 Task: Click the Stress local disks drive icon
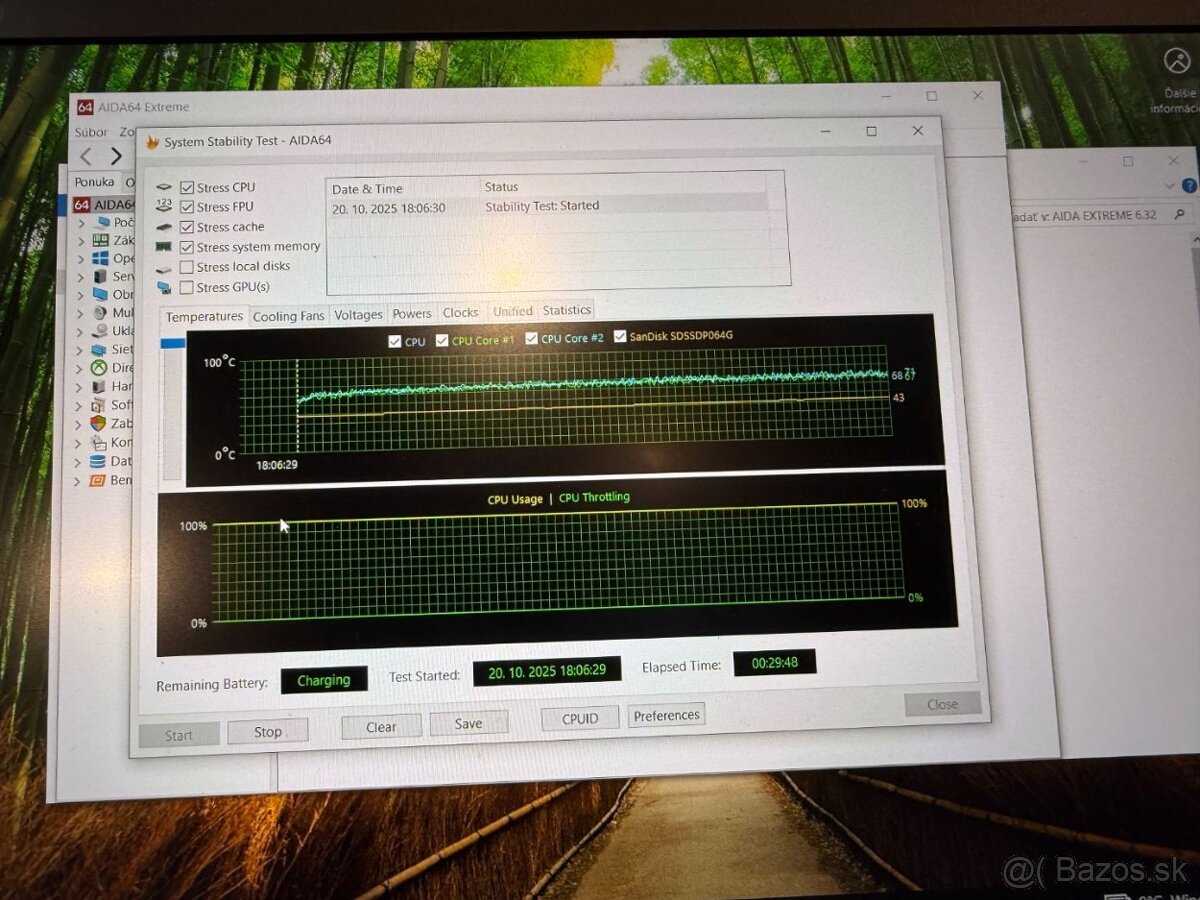[163, 267]
